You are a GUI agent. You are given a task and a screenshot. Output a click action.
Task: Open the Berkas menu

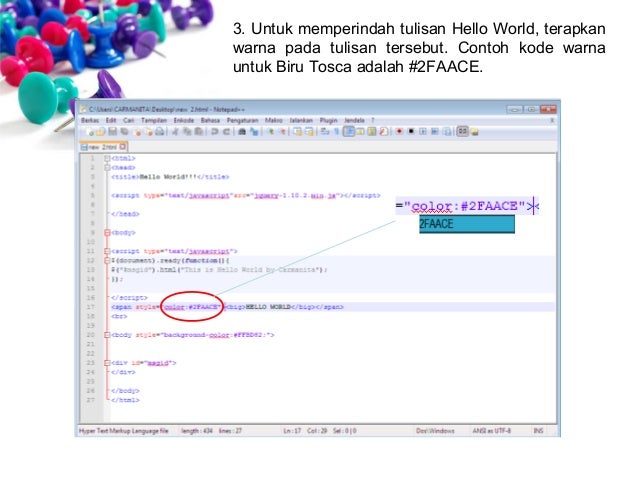(90, 120)
